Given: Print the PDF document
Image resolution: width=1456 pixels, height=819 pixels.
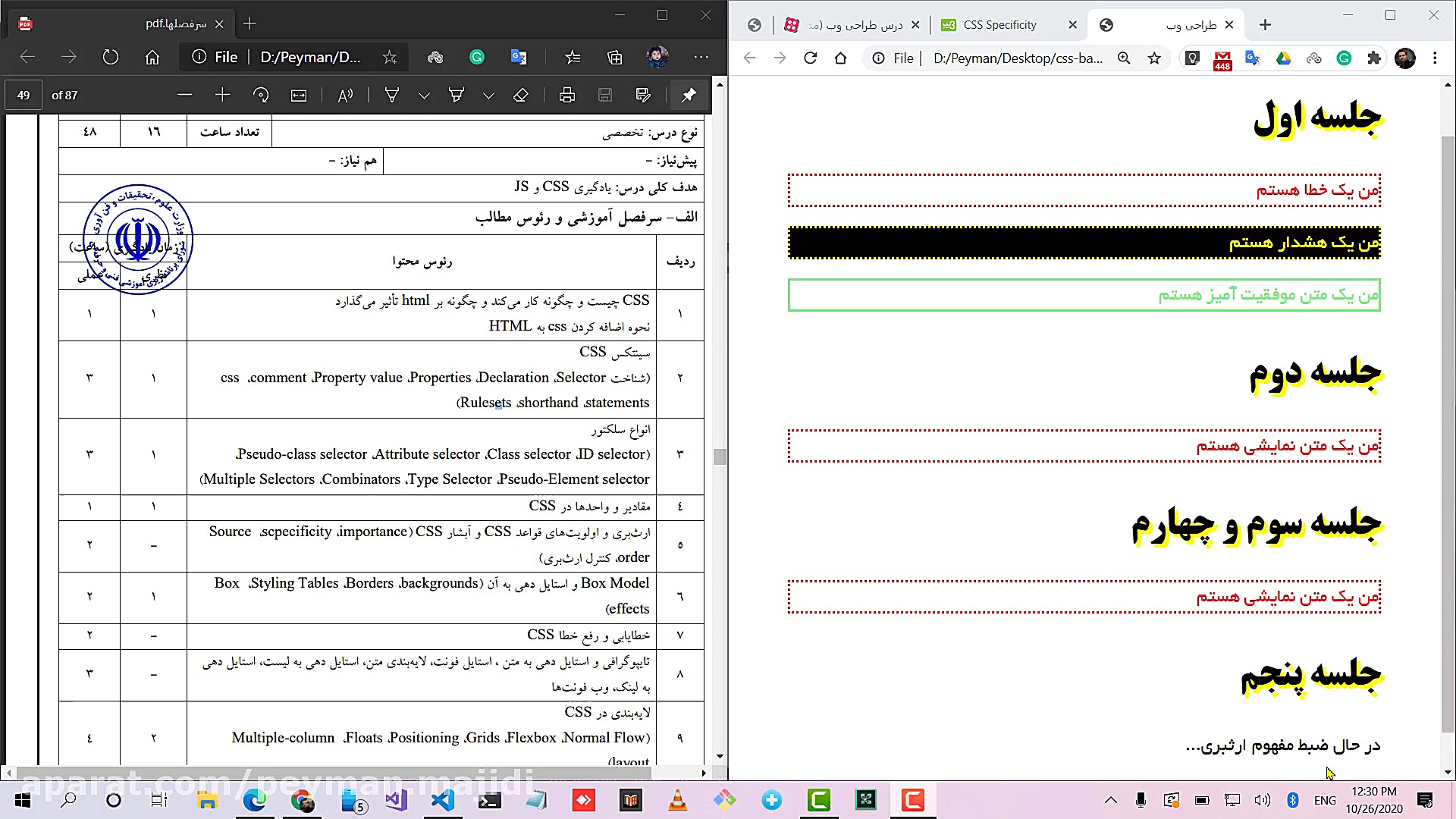Looking at the screenshot, I should pyautogui.click(x=566, y=96).
